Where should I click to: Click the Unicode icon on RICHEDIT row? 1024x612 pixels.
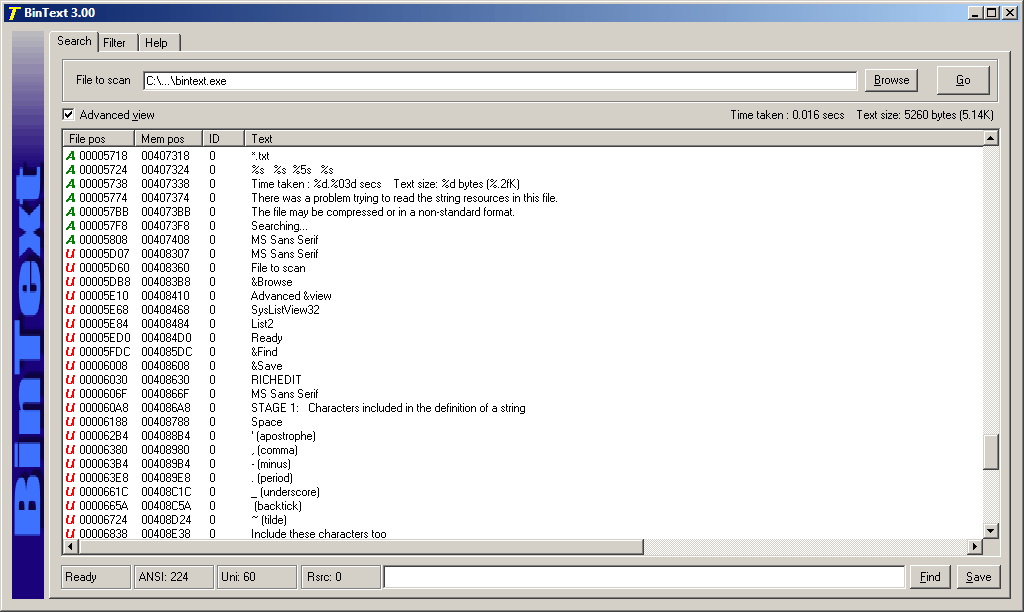pos(71,380)
